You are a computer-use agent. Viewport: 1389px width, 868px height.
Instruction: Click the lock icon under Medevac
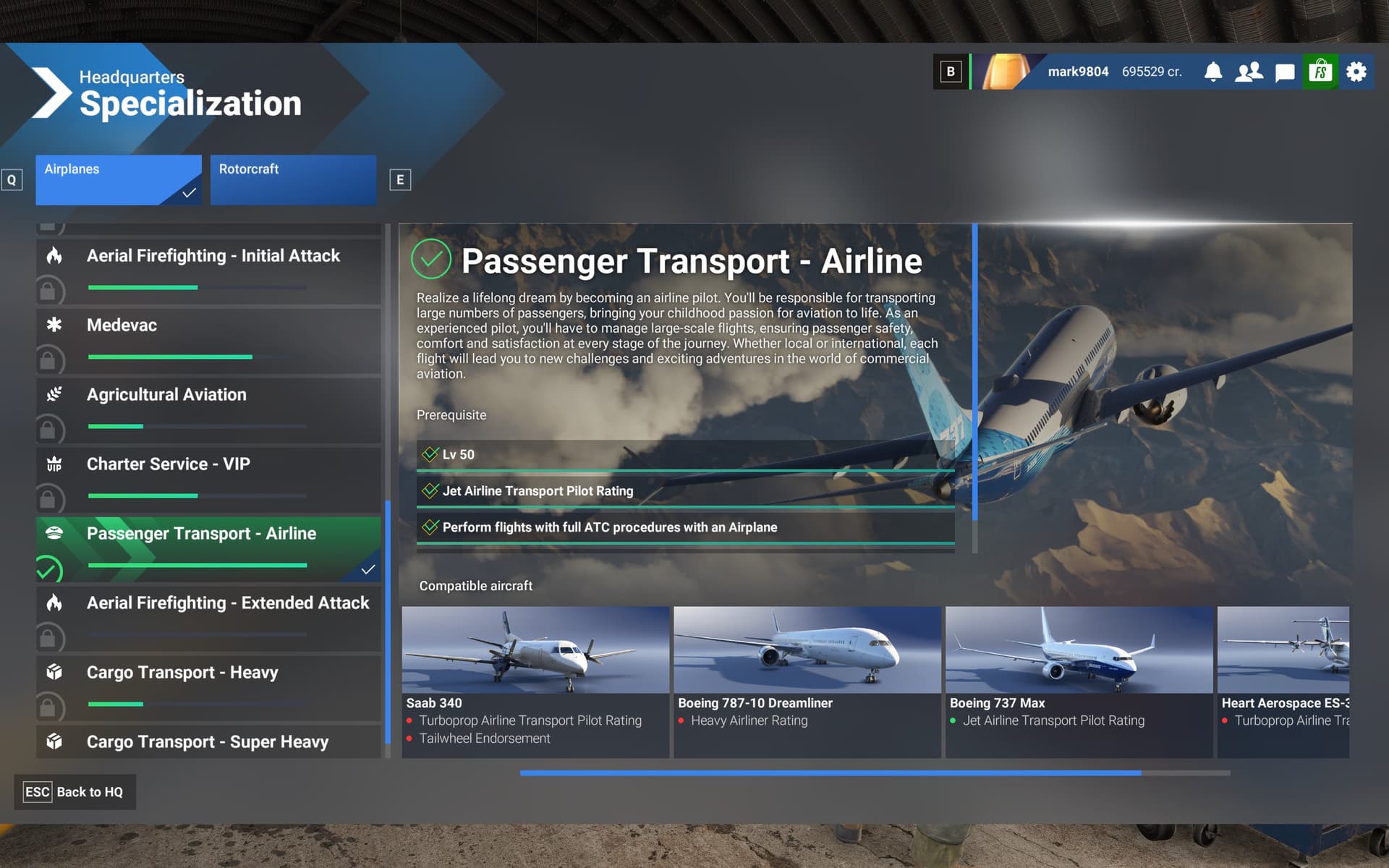(48, 360)
